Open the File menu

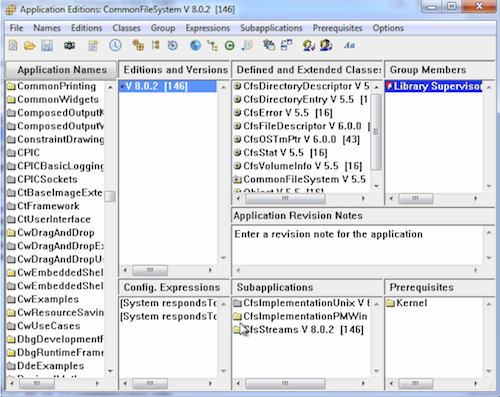[x=16, y=28]
